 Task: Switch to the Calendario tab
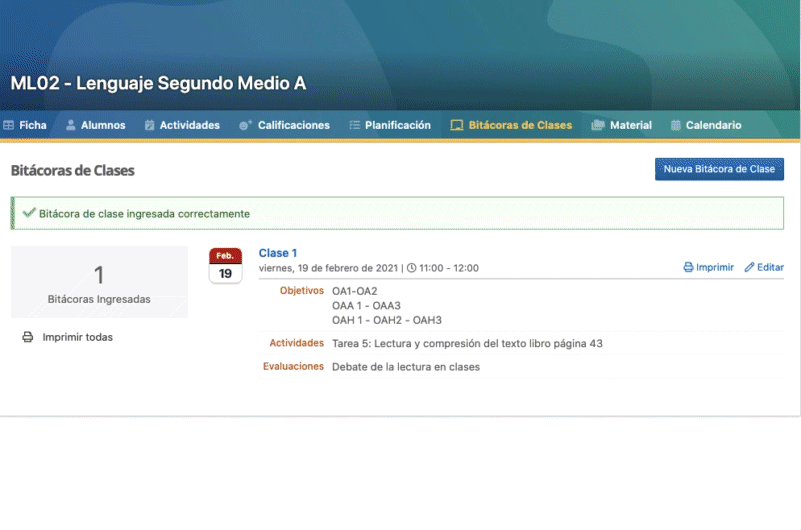706,125
